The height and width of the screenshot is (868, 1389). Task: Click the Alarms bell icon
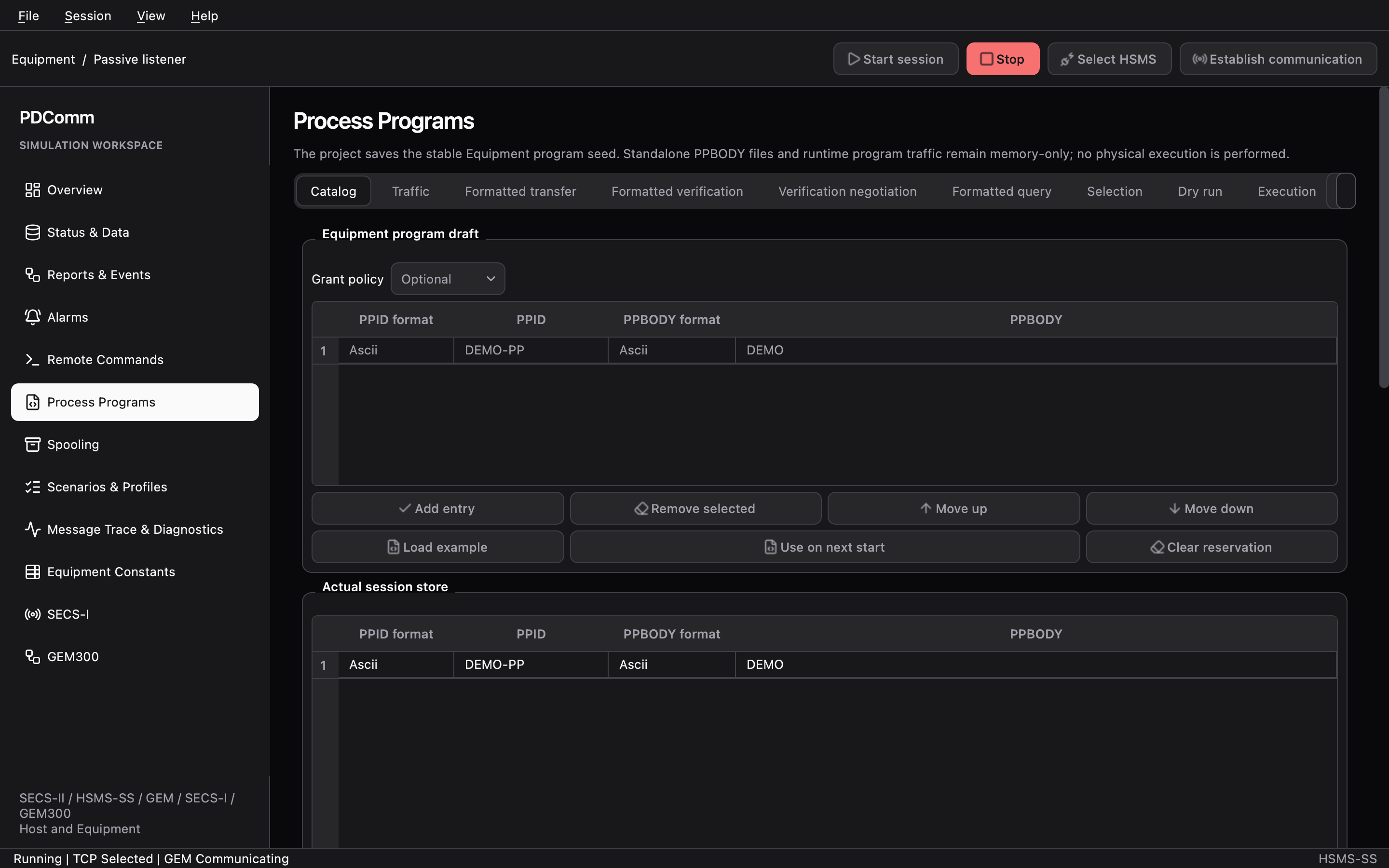point(33,317)
